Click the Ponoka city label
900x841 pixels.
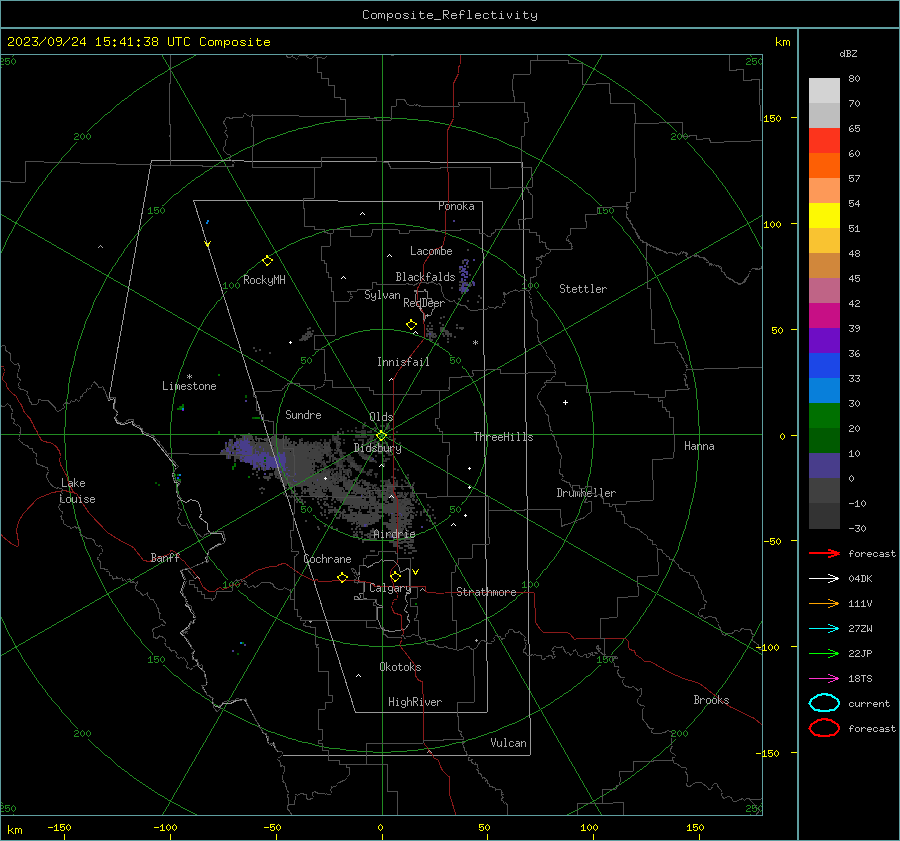point(456,206)
